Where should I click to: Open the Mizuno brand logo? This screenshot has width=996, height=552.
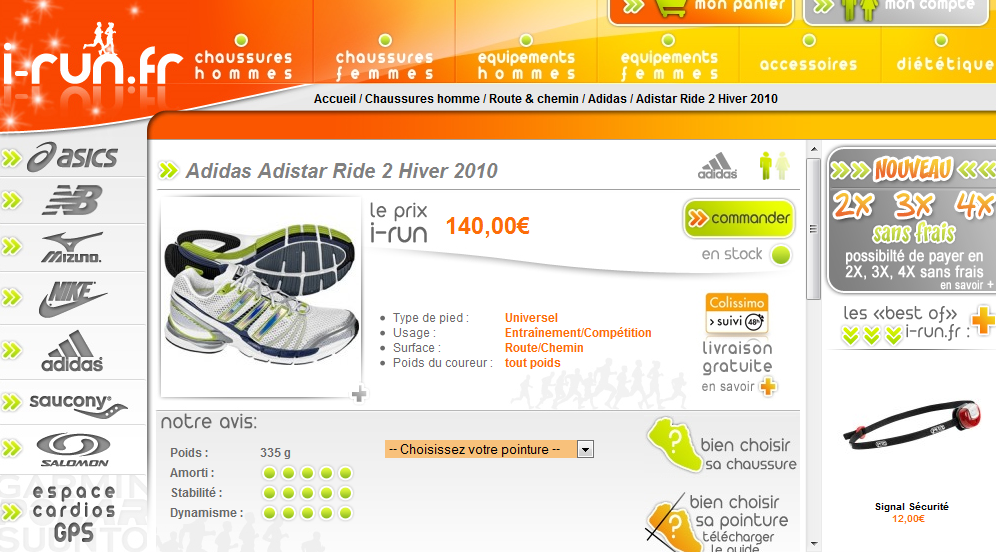point(72,248)
